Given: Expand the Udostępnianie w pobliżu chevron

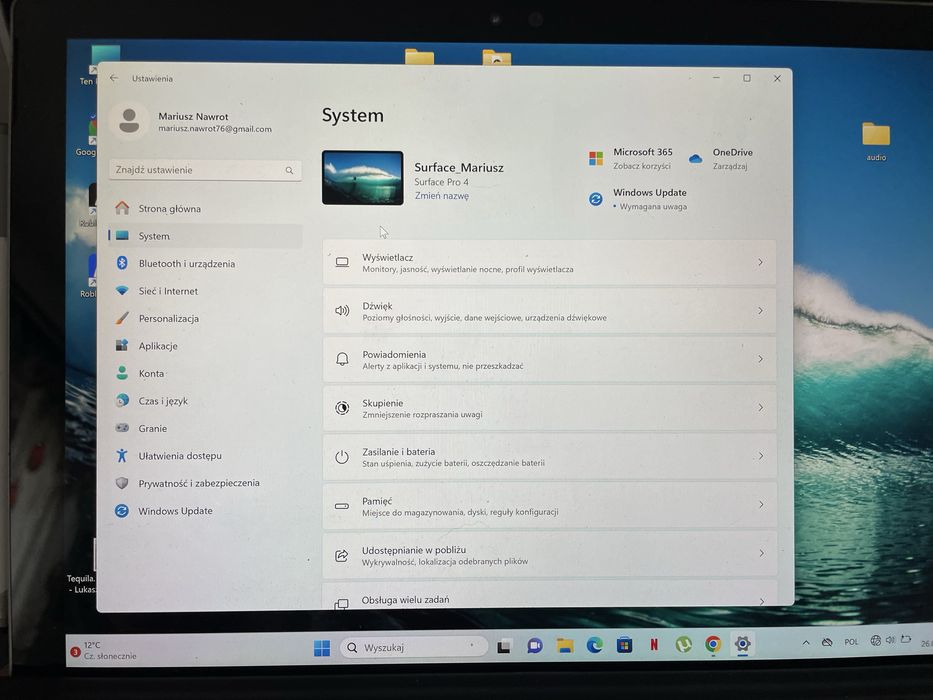Looking at the screenshot, I should [x=762, y=554].
